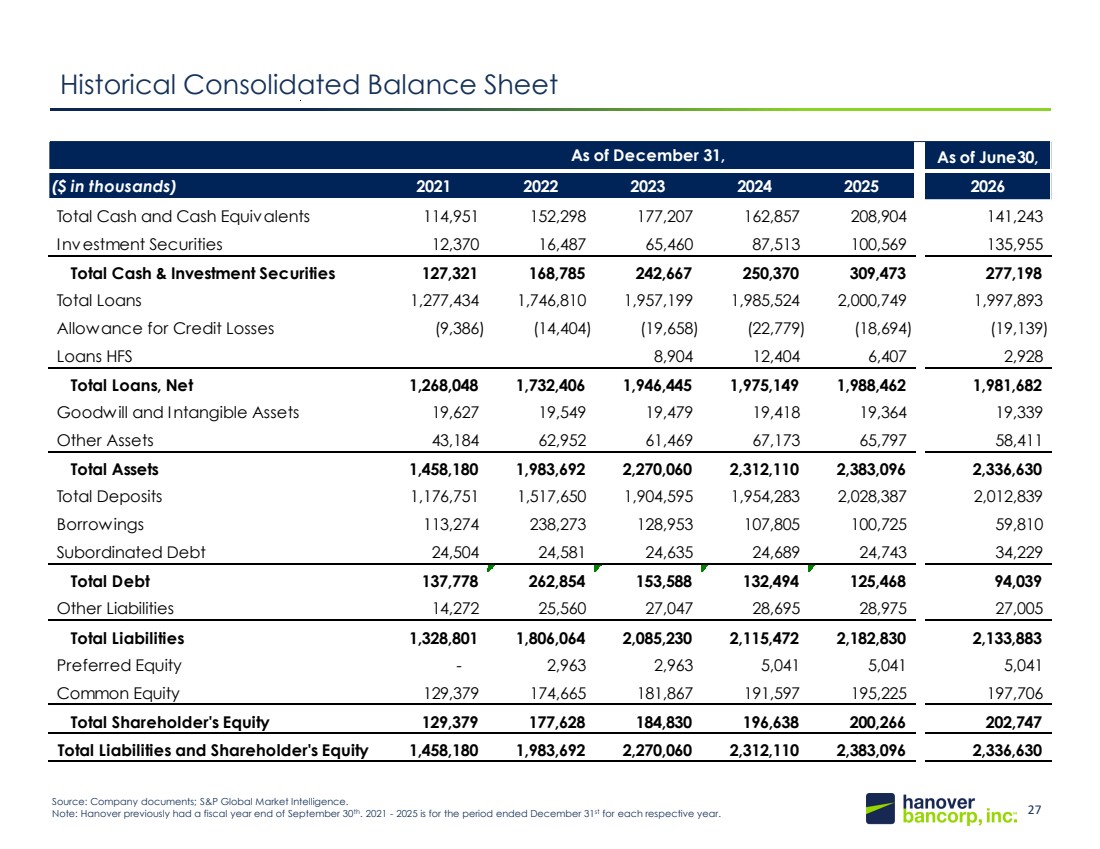Select total loans value 1,746,810
This screenshot has height=849, width=1100.
click(552, 301)
